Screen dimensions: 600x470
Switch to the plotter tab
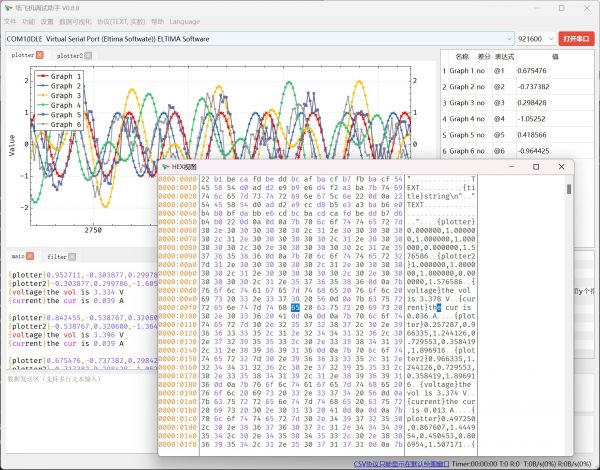click(23, 55)
